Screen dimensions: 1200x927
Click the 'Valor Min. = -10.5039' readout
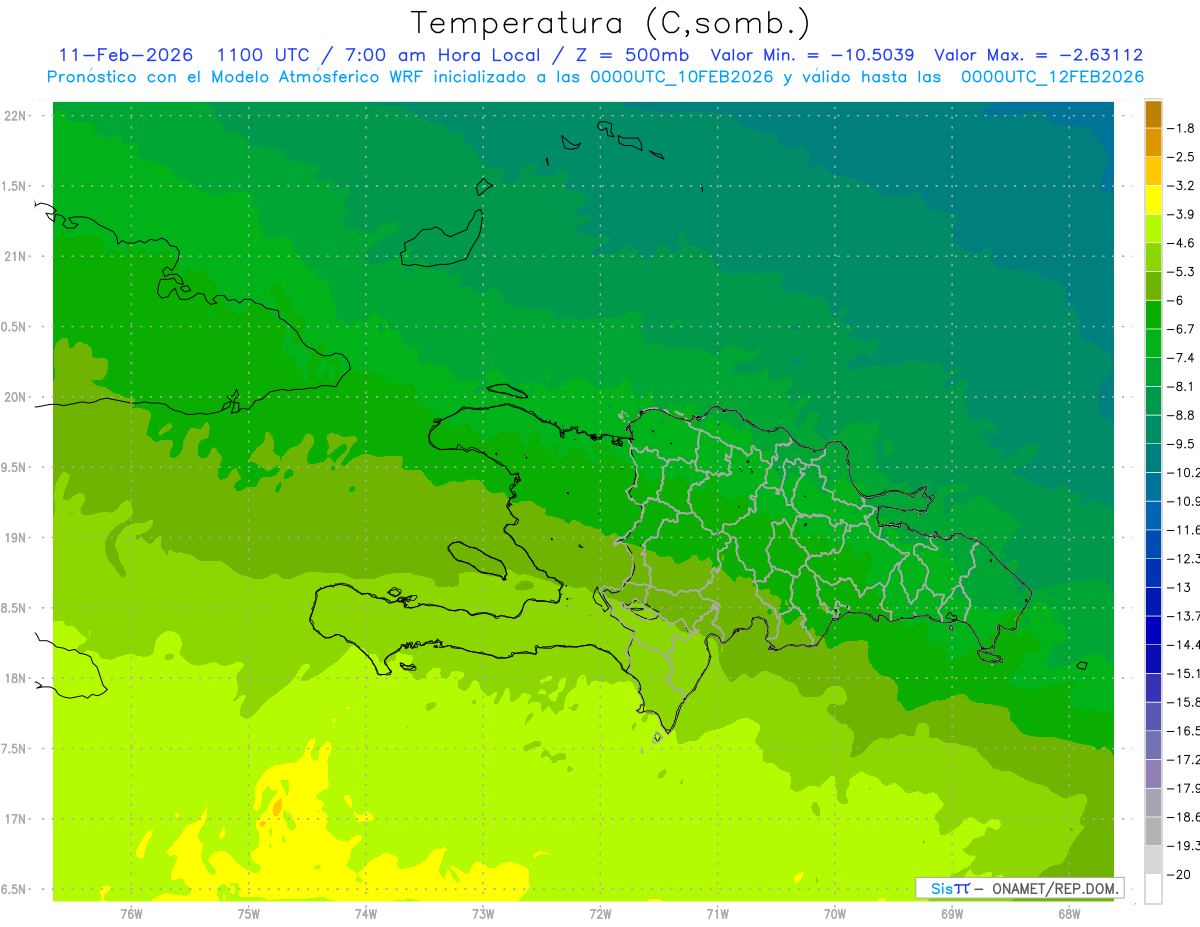[x=812, y=55]
